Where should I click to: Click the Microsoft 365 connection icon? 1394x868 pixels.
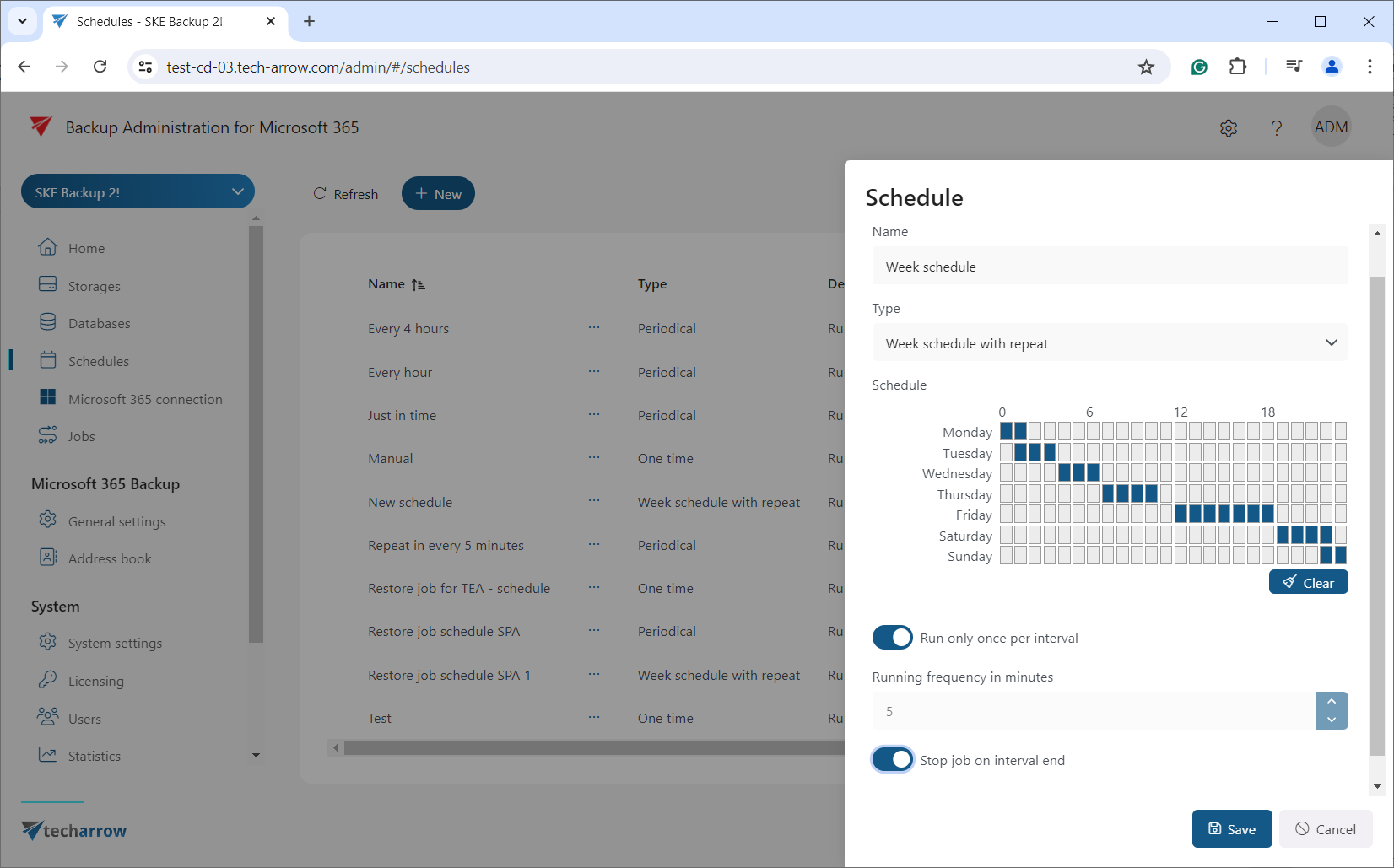[48, 398]
